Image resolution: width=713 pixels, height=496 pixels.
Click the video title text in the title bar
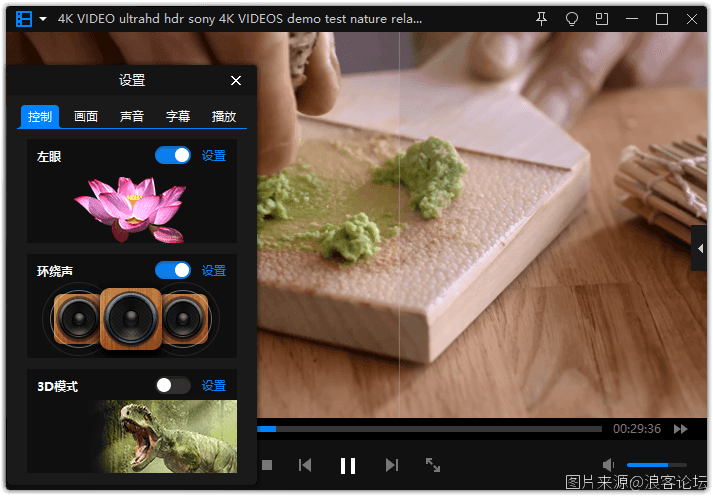click(x=240, y=19)
